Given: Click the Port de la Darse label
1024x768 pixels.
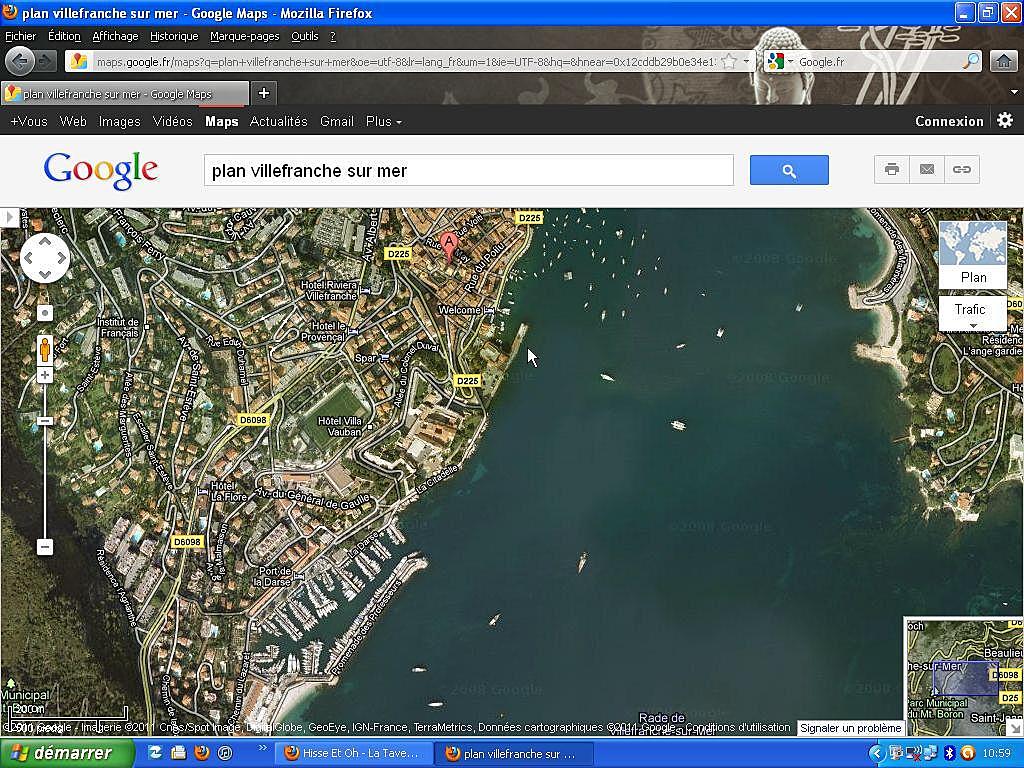Looking at the screenshot, I should click(x=272, y=577).
